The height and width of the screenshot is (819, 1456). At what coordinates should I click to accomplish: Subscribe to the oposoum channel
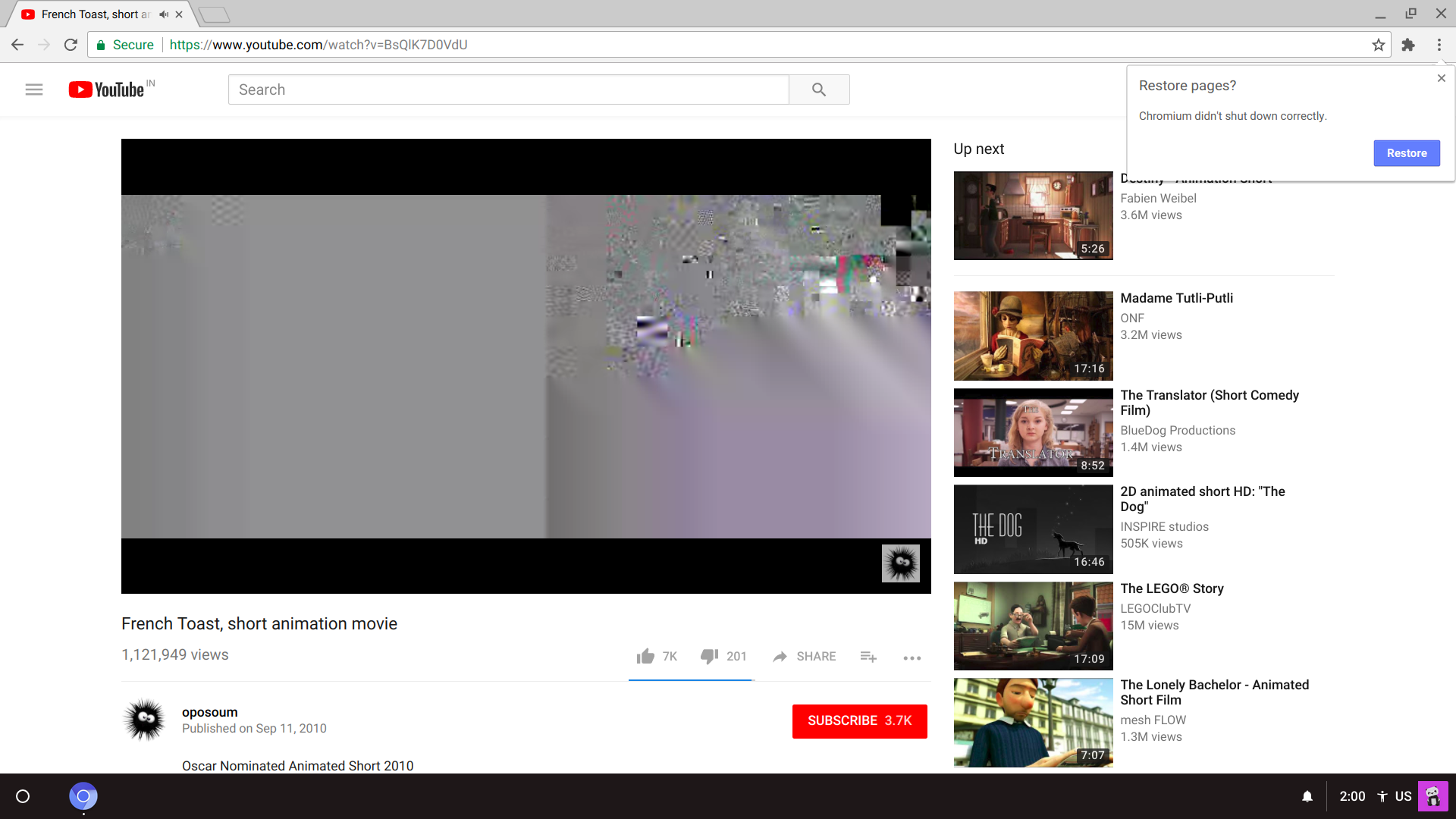click(859, 720)
